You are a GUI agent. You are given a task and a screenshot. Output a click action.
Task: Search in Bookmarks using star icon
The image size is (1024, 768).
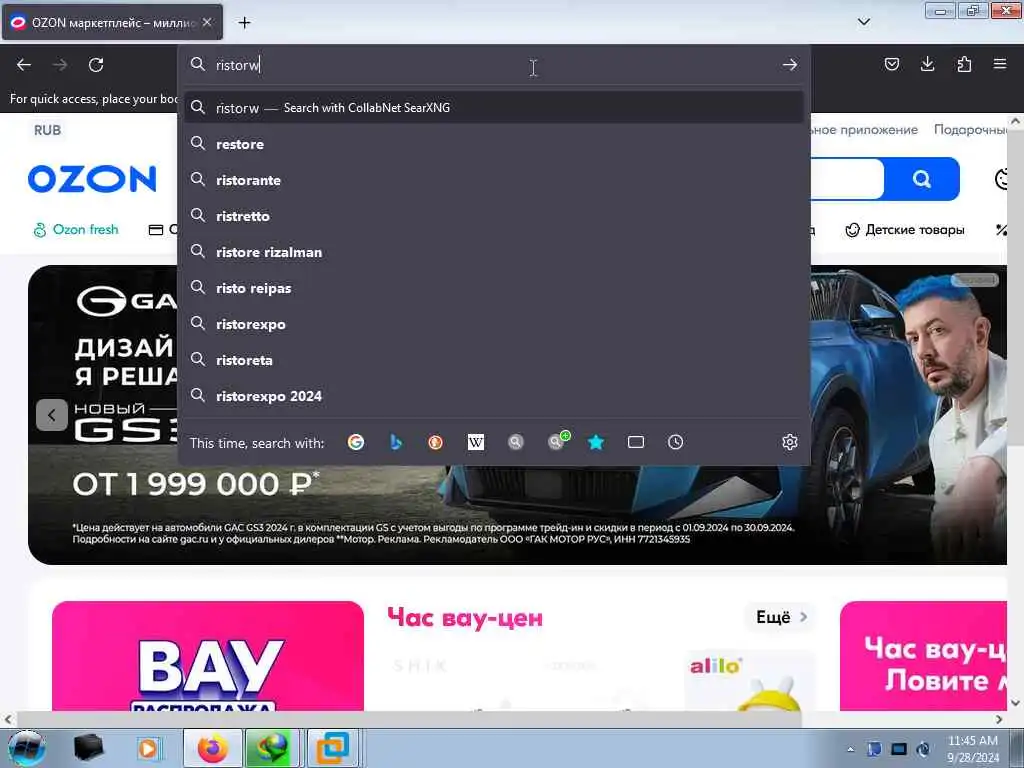596,442
